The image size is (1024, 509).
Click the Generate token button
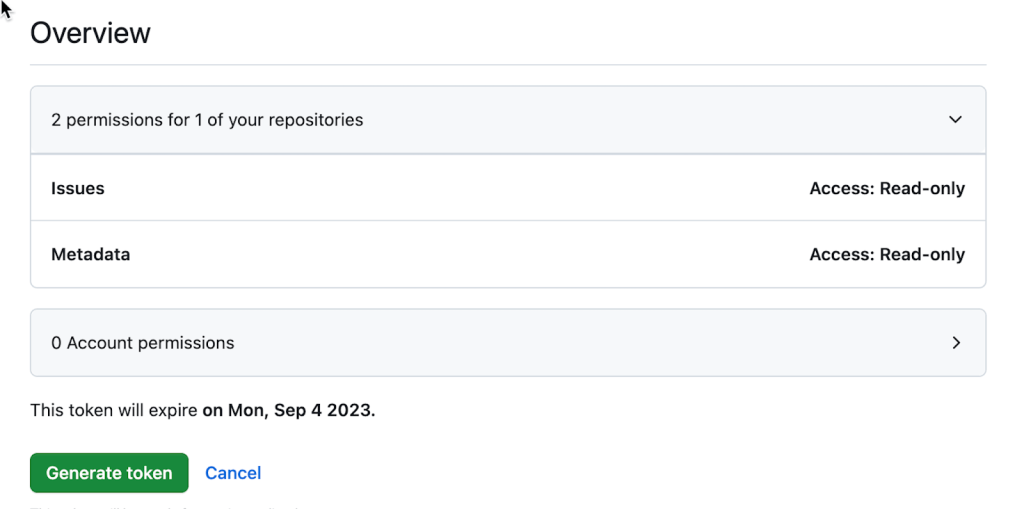pos(109,472)
